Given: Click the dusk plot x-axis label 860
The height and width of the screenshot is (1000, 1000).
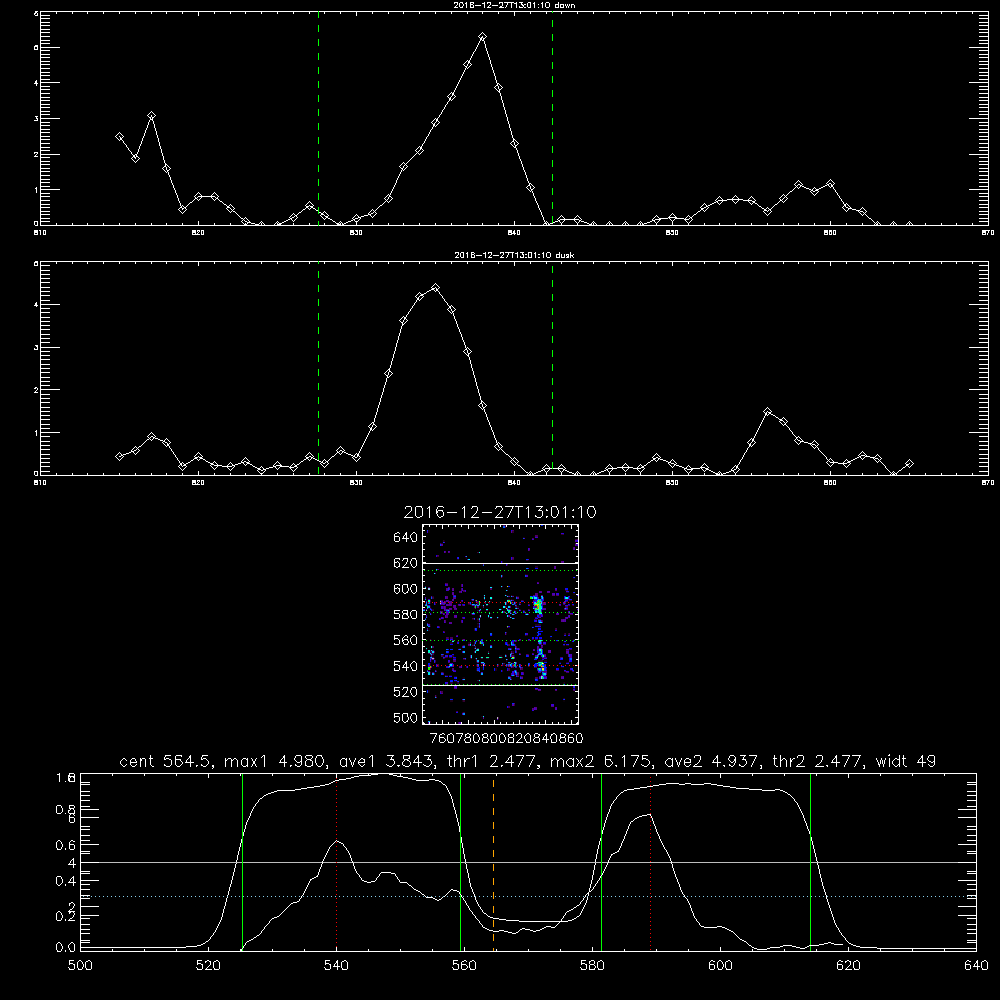Looking at the screenshot, I should pyautogui.click(x=830, y=483).
